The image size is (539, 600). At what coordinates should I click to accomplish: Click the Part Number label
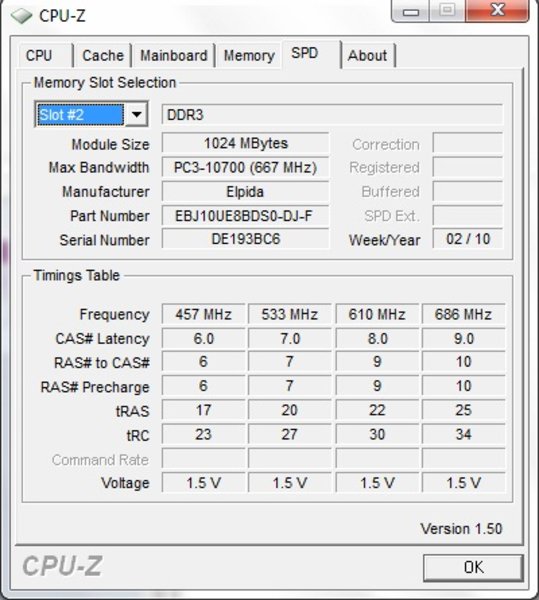click(109, 216)
